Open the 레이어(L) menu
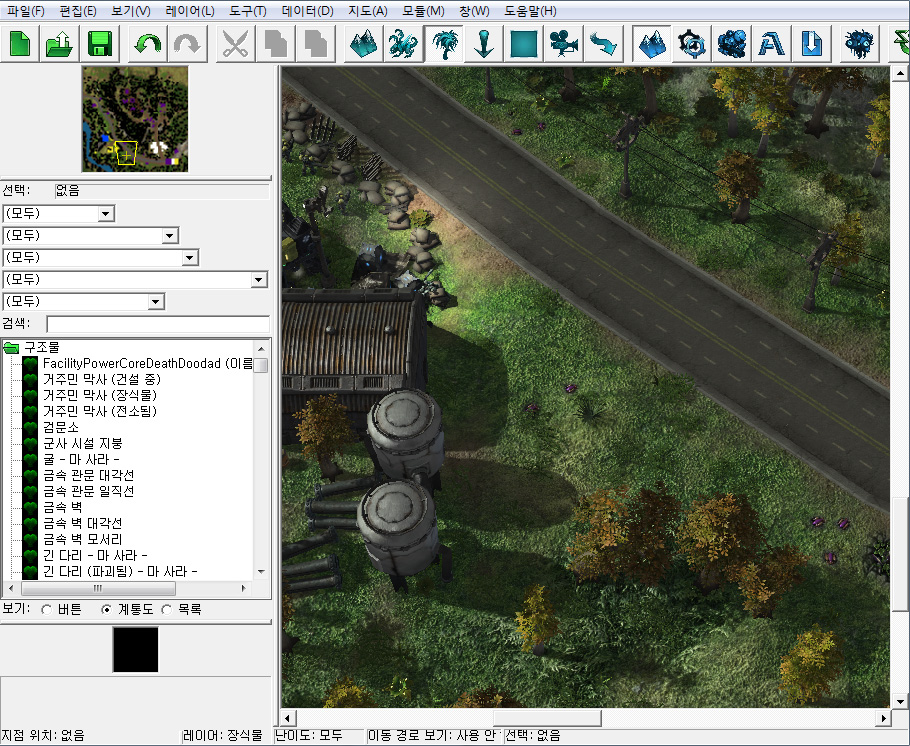The height and width of the screenshot is (746, 910). pyautogui.click(x=190, y=11)
